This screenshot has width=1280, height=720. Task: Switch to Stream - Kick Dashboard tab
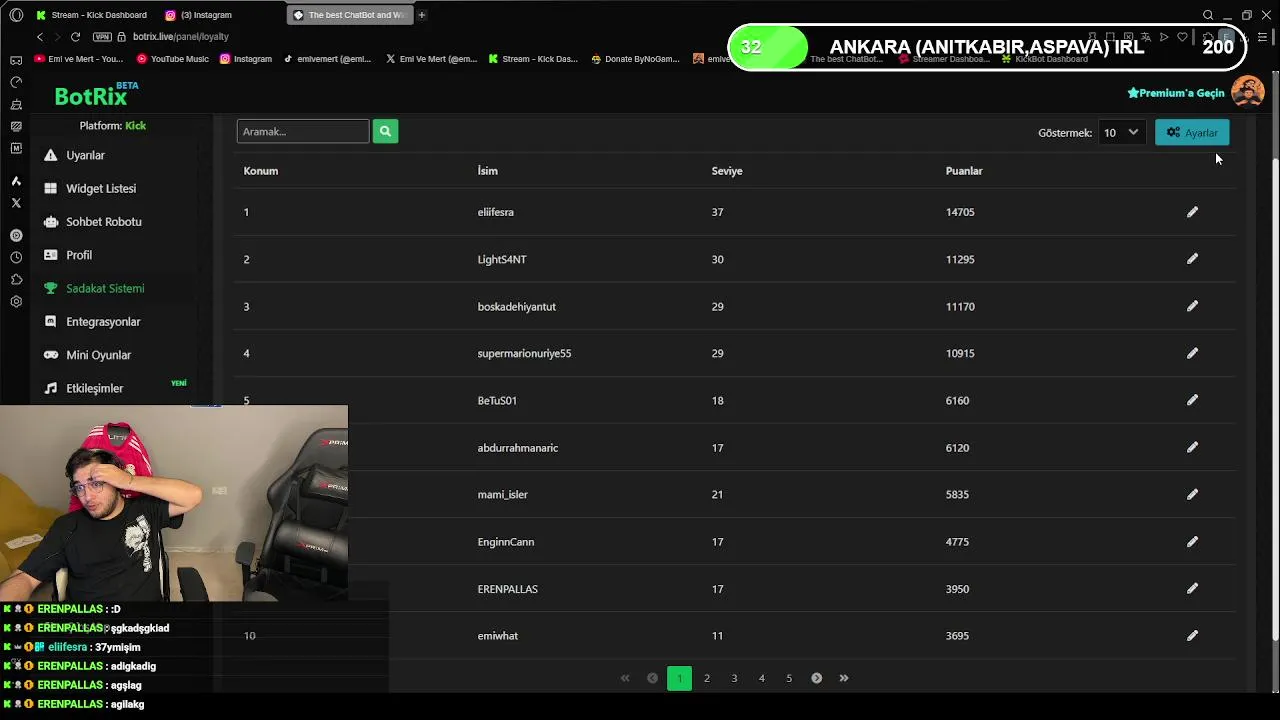coord(91,15)
